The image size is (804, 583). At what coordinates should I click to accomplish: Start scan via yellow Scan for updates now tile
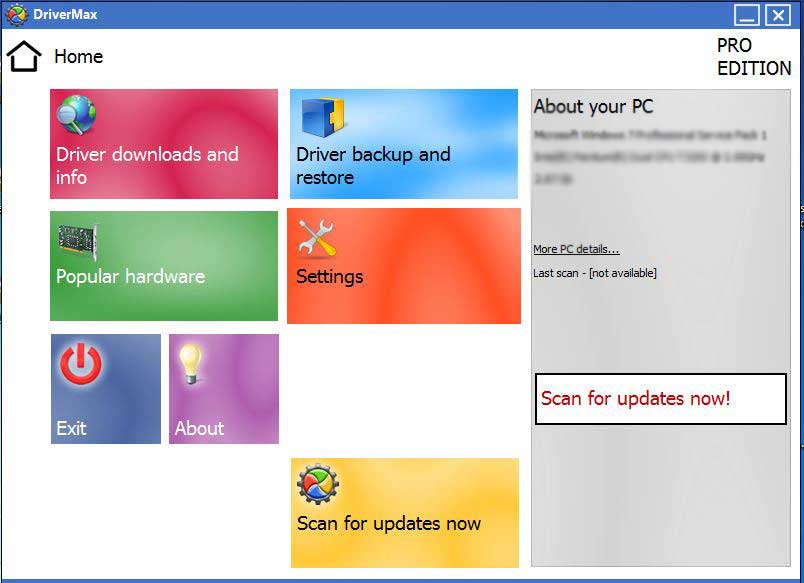(405, 513)
